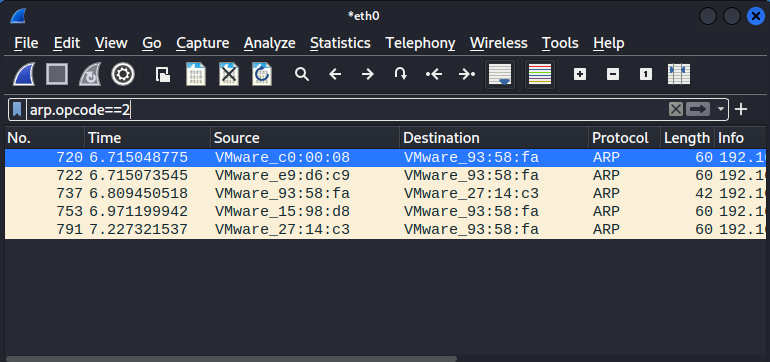Screen dimensions: 770x362
Task: Open the Analyze menu
Action: [x=270, y=43]
